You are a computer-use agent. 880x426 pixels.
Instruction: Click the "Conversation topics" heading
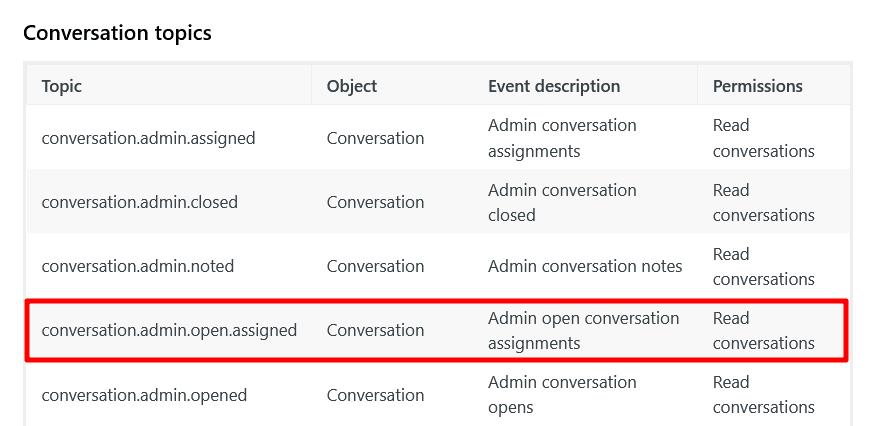click(117, 33)
